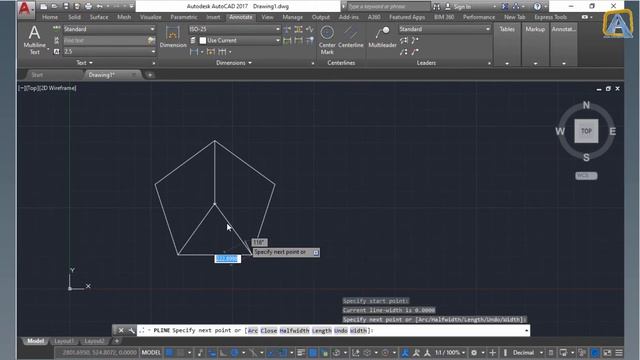Click the Open folder icon in quick access
Viewport: 640px width, 360px height.
click(x=54, y=7)
